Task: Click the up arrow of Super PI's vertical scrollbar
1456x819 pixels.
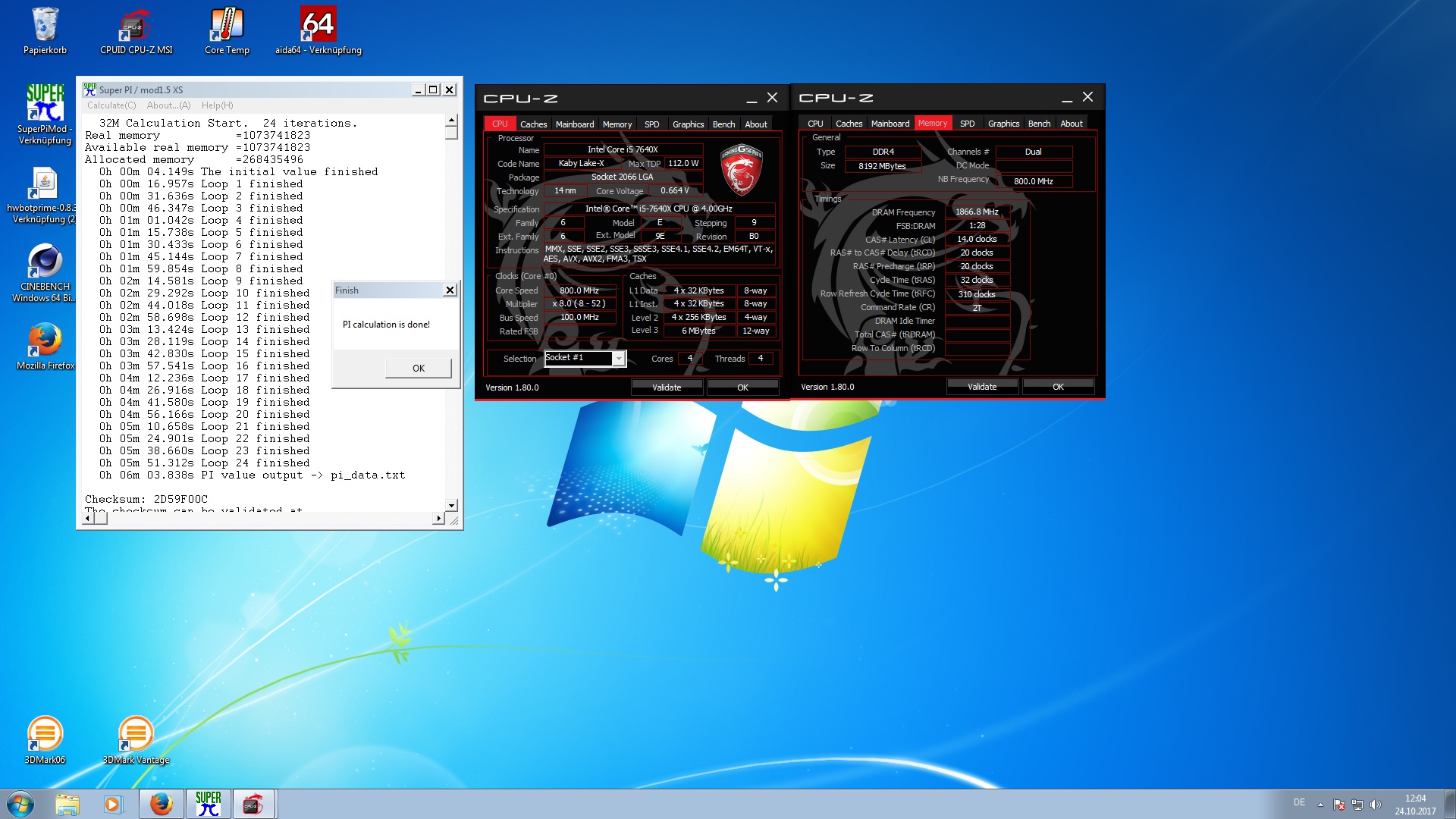Action: [451, 120]
